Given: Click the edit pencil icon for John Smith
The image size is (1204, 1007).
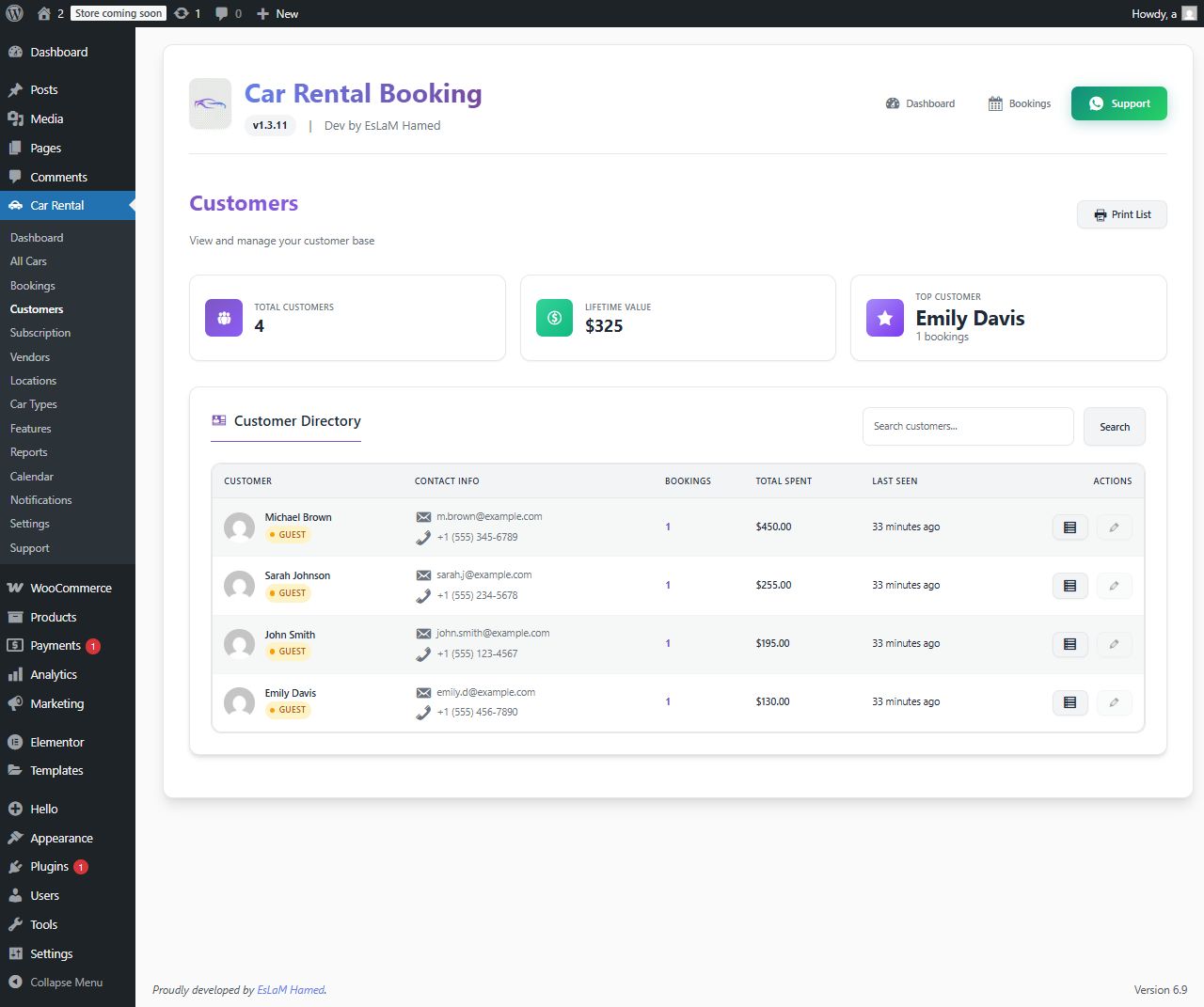Looking at the screenshot, I should pyautogui.click(x=1114, y=644).
